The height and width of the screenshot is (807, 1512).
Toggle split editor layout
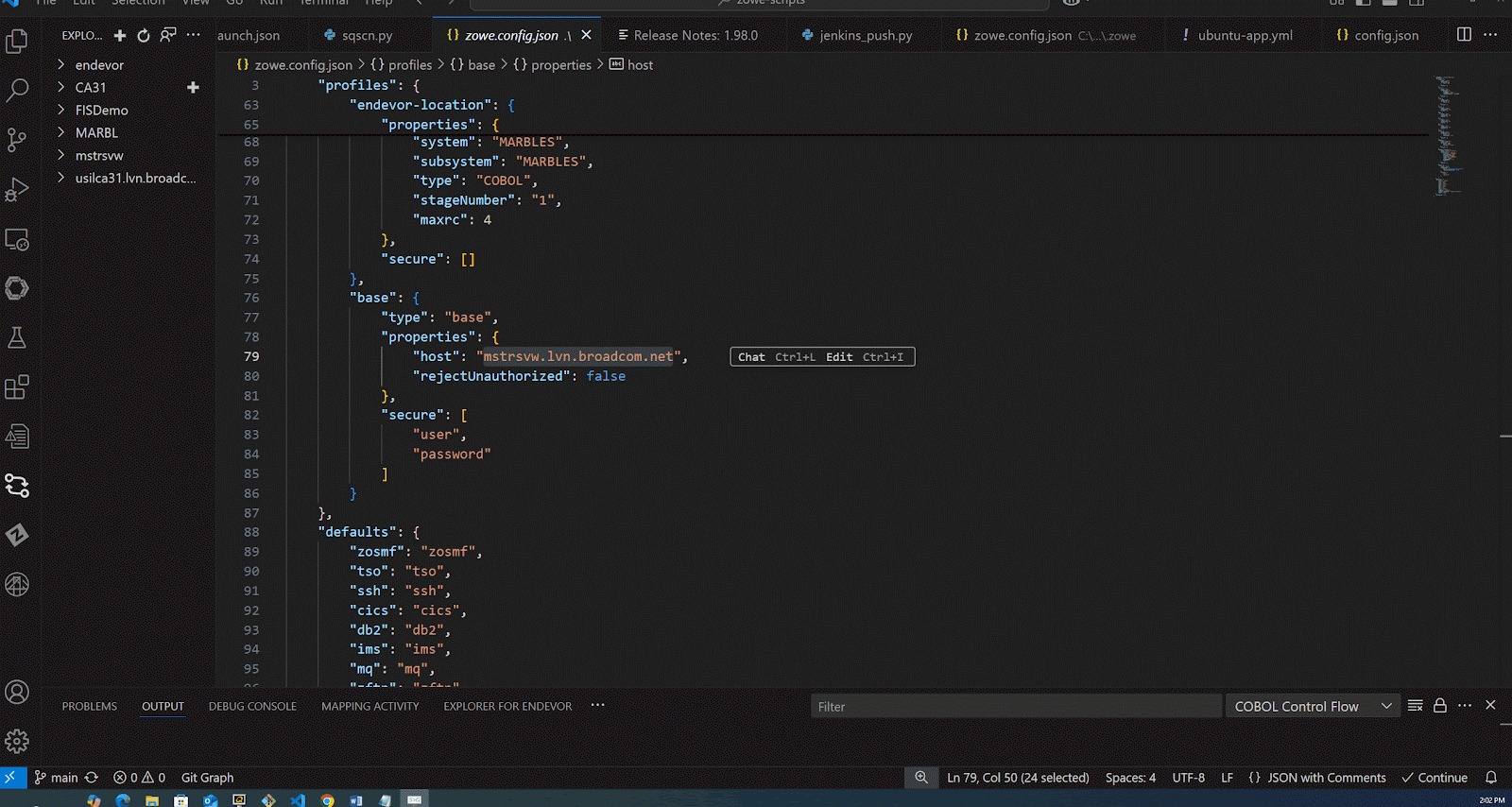1464,35
